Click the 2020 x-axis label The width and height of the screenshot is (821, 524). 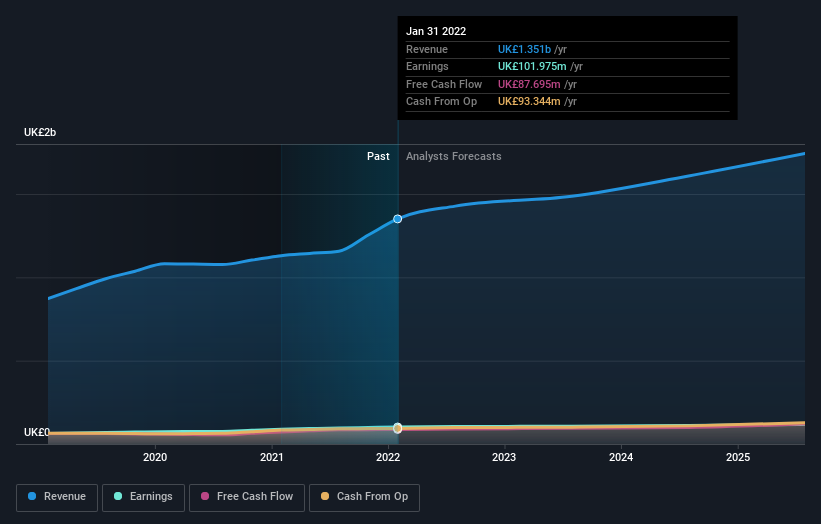click(155, 457)
